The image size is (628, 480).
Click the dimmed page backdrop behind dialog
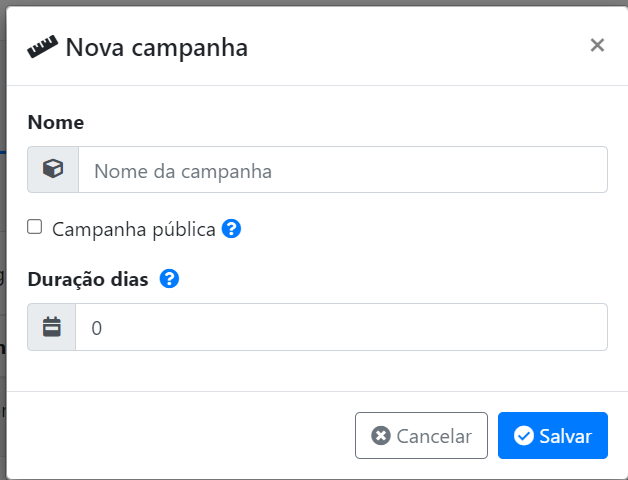tap(2, 240)
